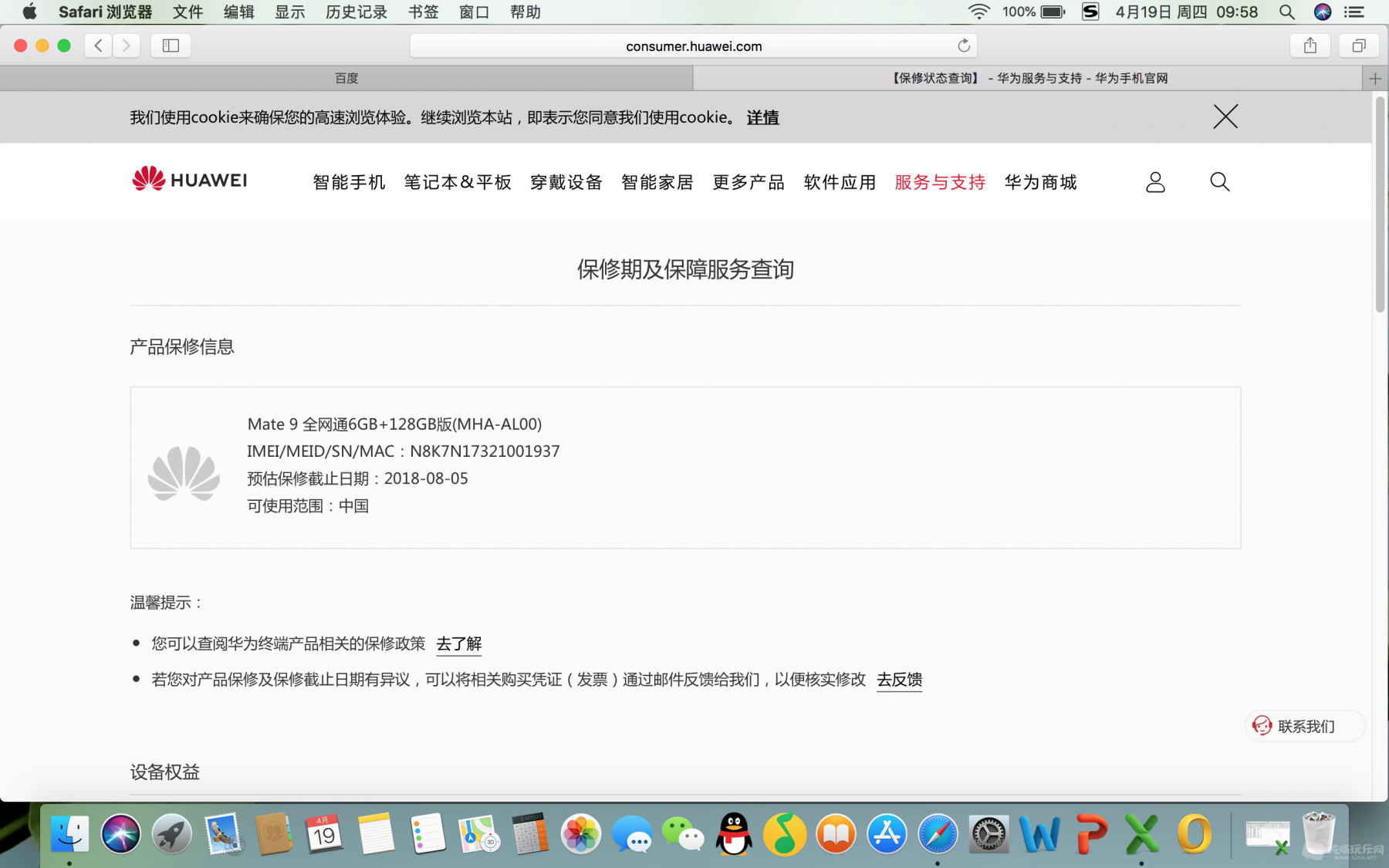Open WPS Writer W icon in Dock
The height and width of the screenshot is (868, 1389).
(1039, 834)
